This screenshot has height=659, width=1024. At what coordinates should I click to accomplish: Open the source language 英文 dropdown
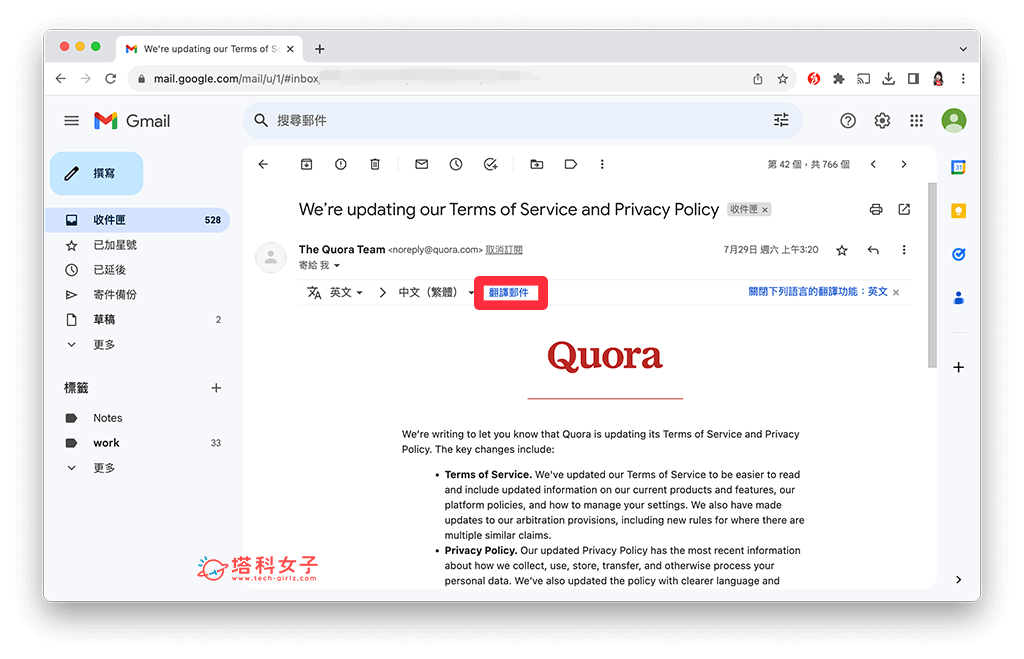346,293
